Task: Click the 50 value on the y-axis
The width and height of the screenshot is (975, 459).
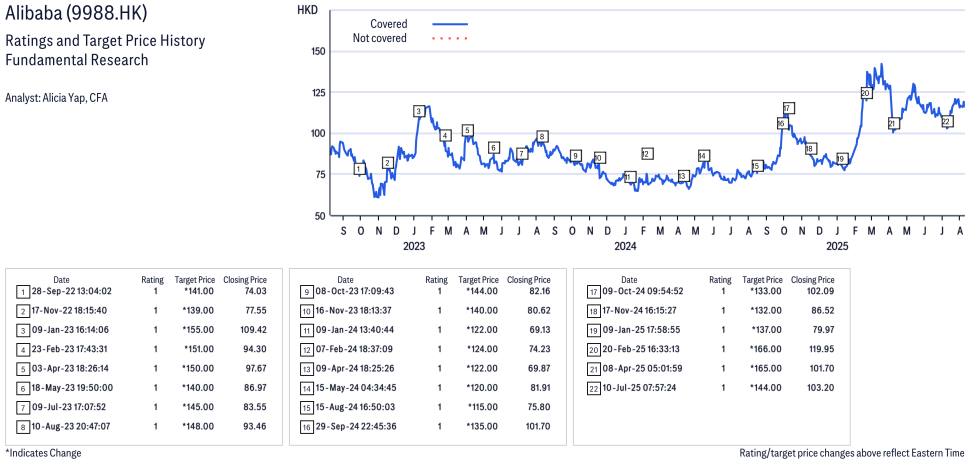Action: click(321, 216)
